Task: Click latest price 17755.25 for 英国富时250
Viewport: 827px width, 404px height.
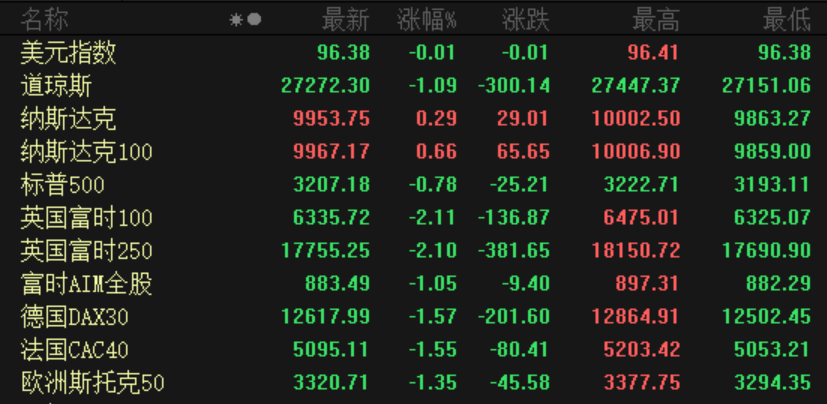Action: (325, 251)
